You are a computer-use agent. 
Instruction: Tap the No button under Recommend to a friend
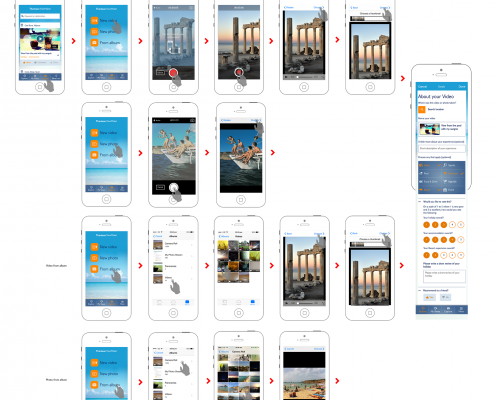click(445, 297)
